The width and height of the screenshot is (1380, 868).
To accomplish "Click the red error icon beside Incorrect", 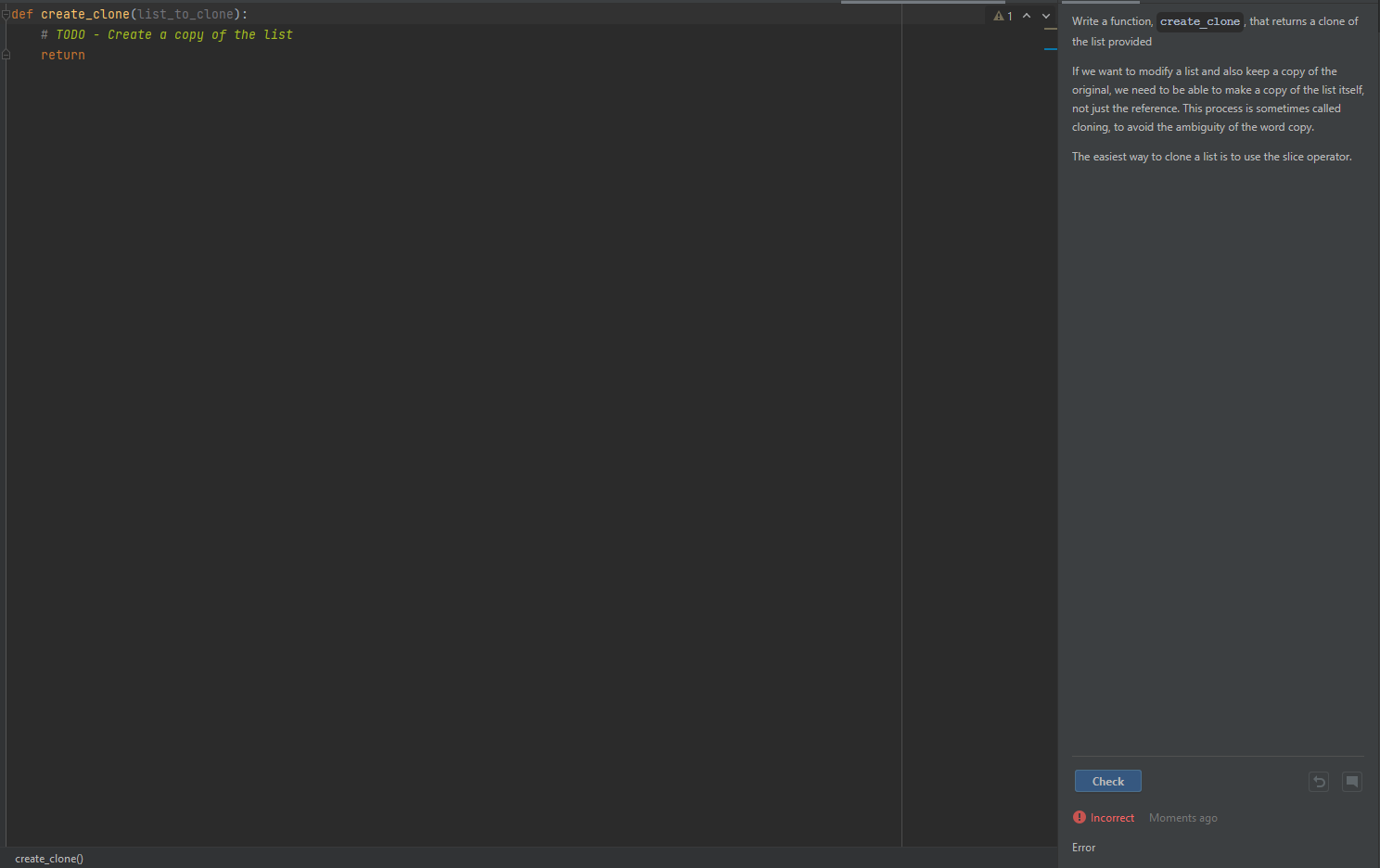I will [x=1079, y=817].
